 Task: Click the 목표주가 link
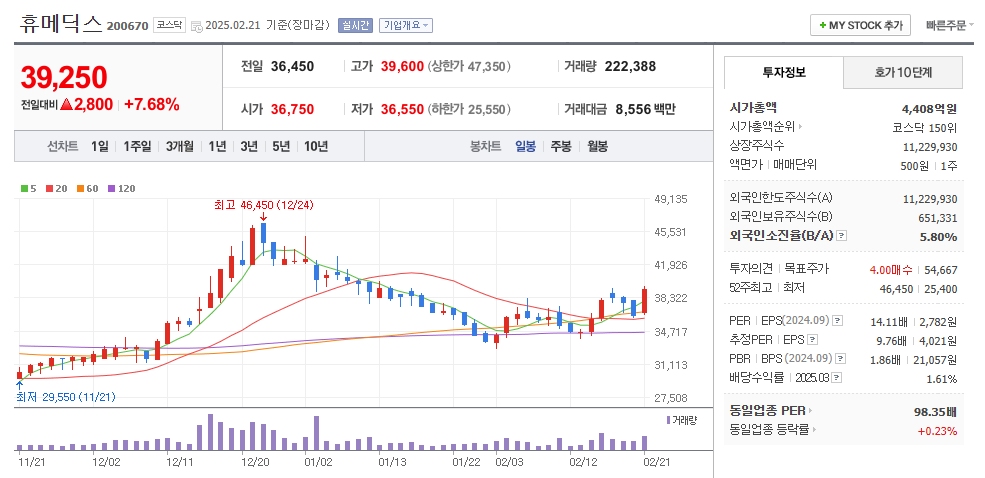(807, 269)
